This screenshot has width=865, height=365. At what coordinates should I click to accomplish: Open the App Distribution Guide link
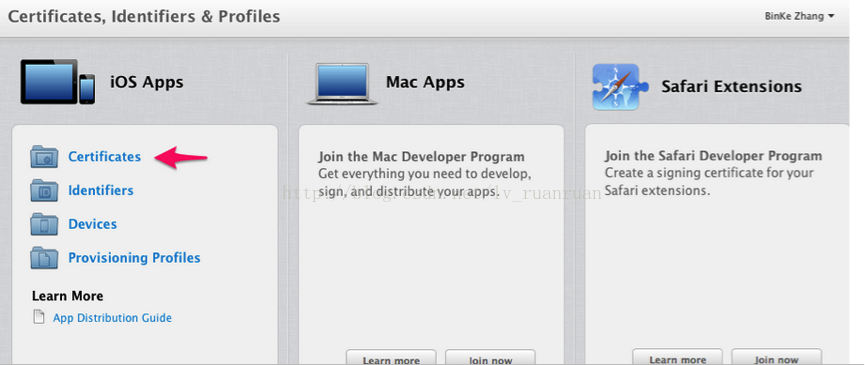pos(112,318)
